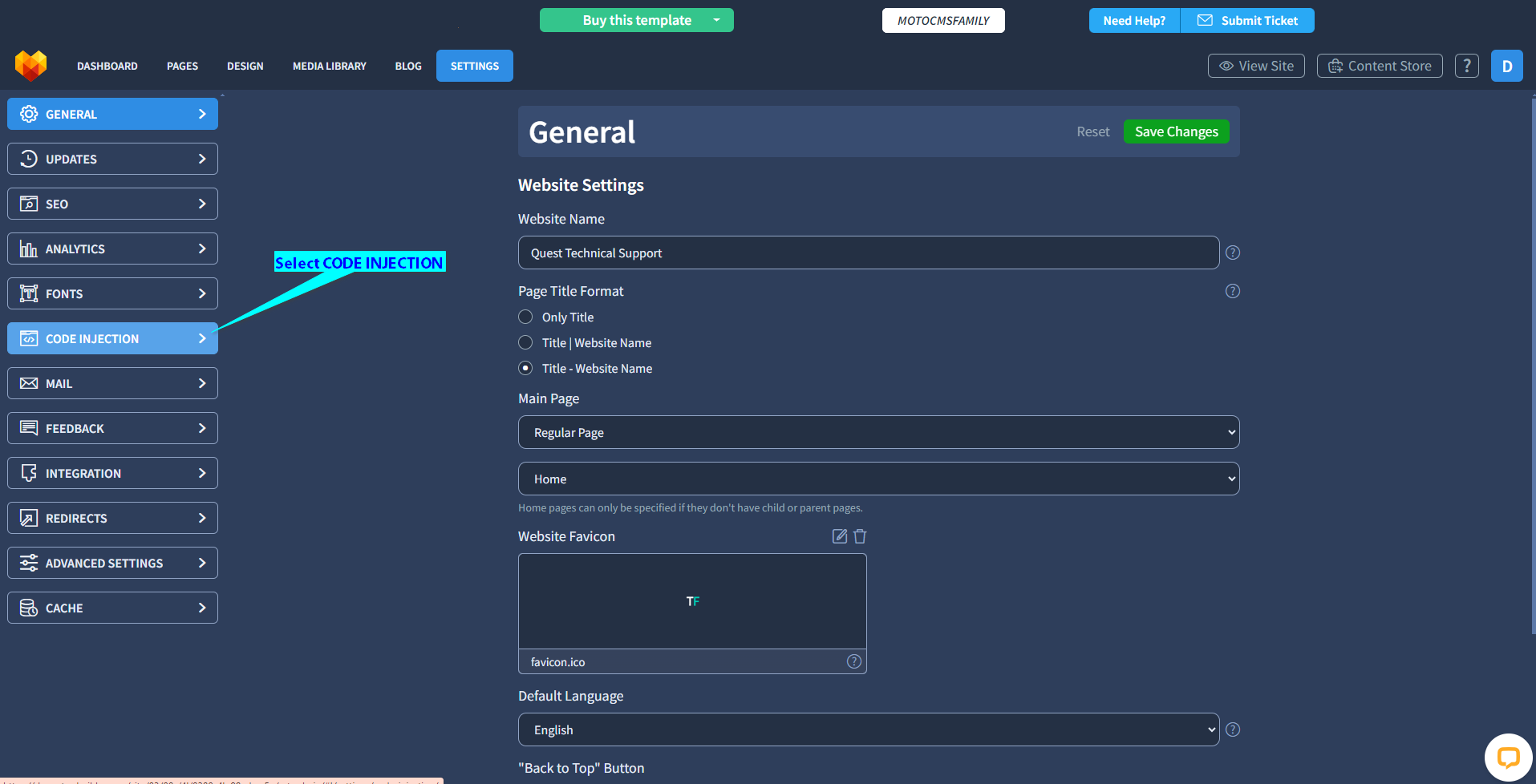Open the user profile D avatar

[1507, 66]
